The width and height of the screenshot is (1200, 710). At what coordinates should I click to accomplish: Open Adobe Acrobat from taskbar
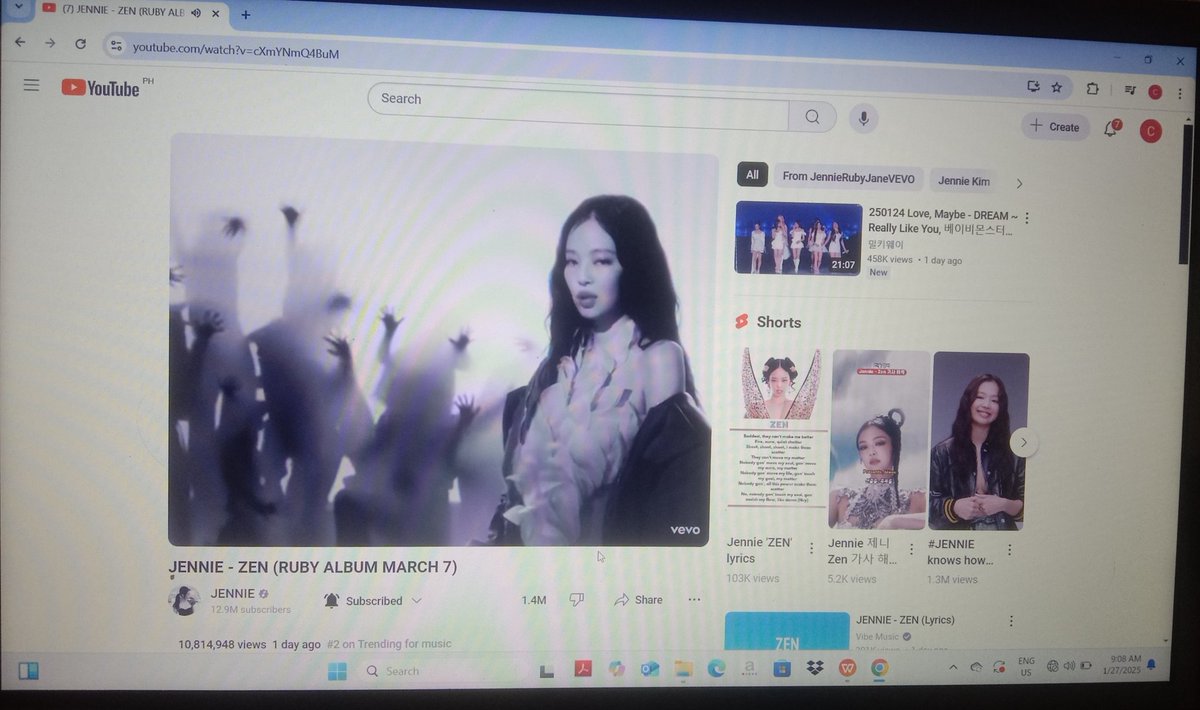click(x=583, y=669)
